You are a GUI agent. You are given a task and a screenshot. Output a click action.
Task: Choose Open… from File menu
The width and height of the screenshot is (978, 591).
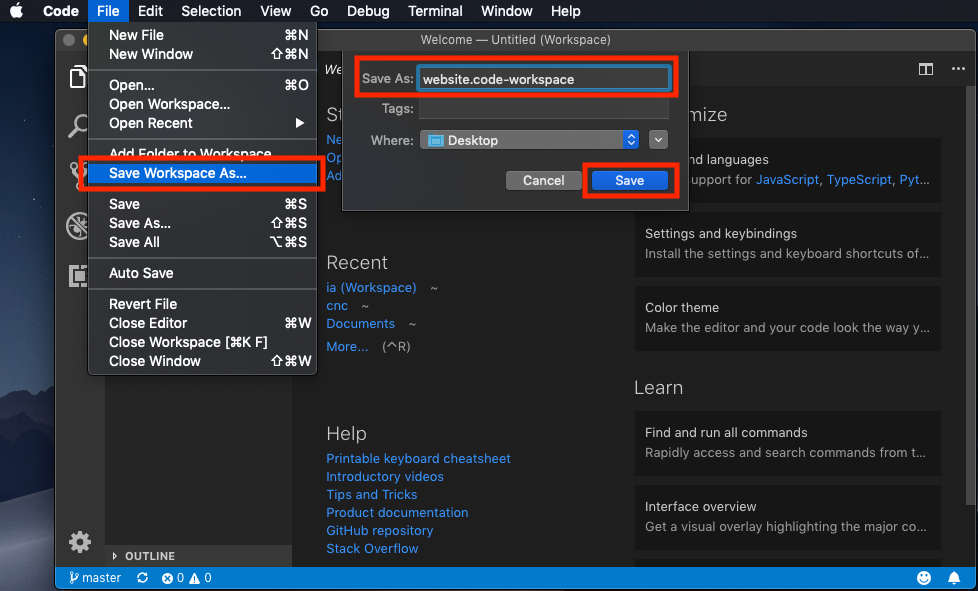click(203, 85)
